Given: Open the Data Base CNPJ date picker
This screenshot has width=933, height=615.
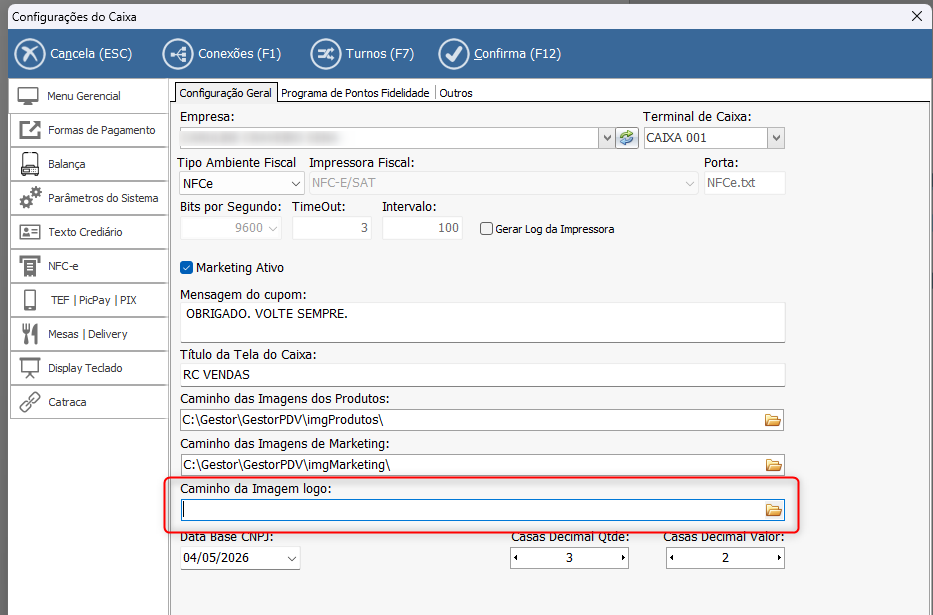Looking at the screenshot, I should pos(291,559).
